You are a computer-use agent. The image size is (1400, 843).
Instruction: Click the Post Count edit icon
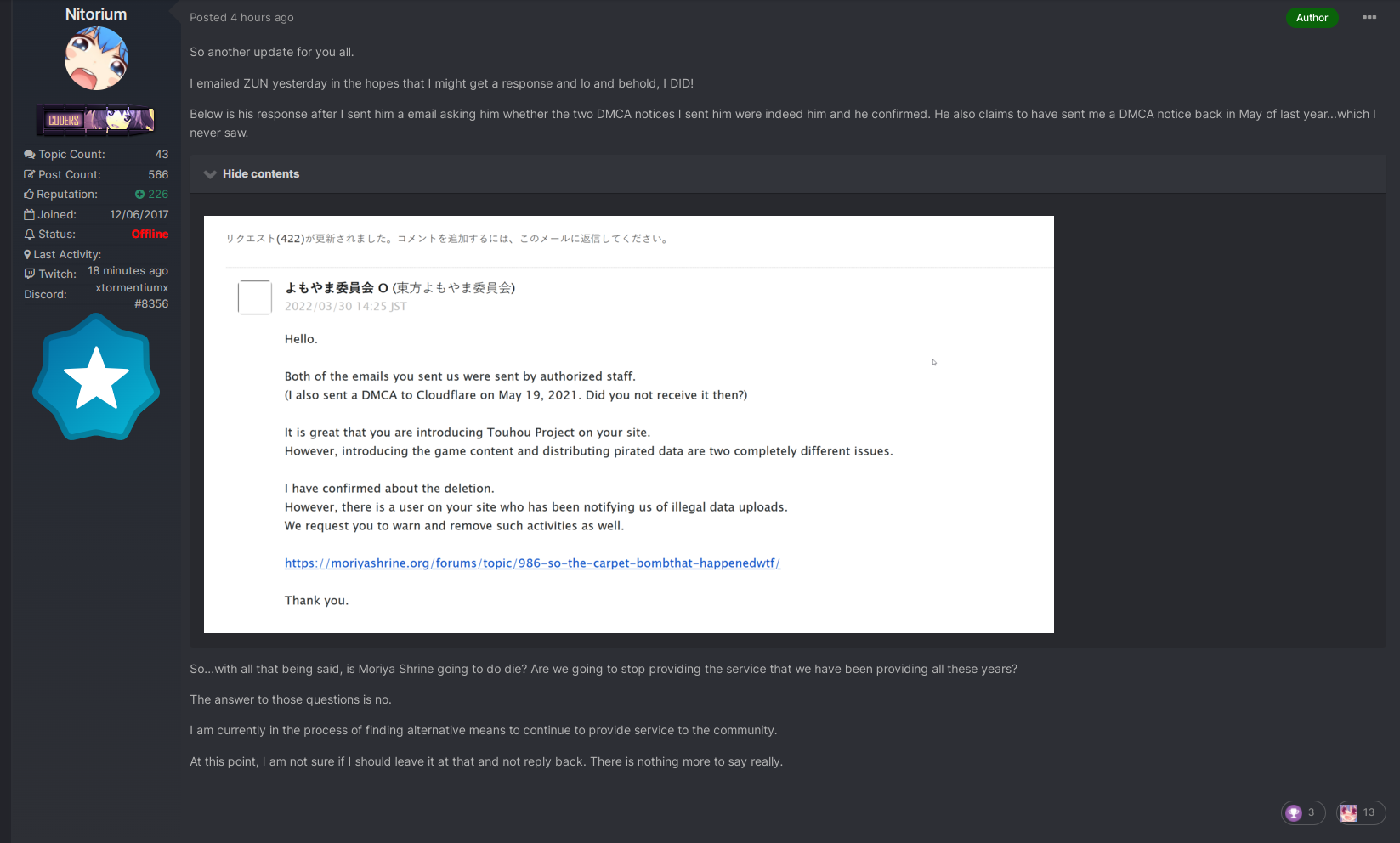tap(30, 174)
